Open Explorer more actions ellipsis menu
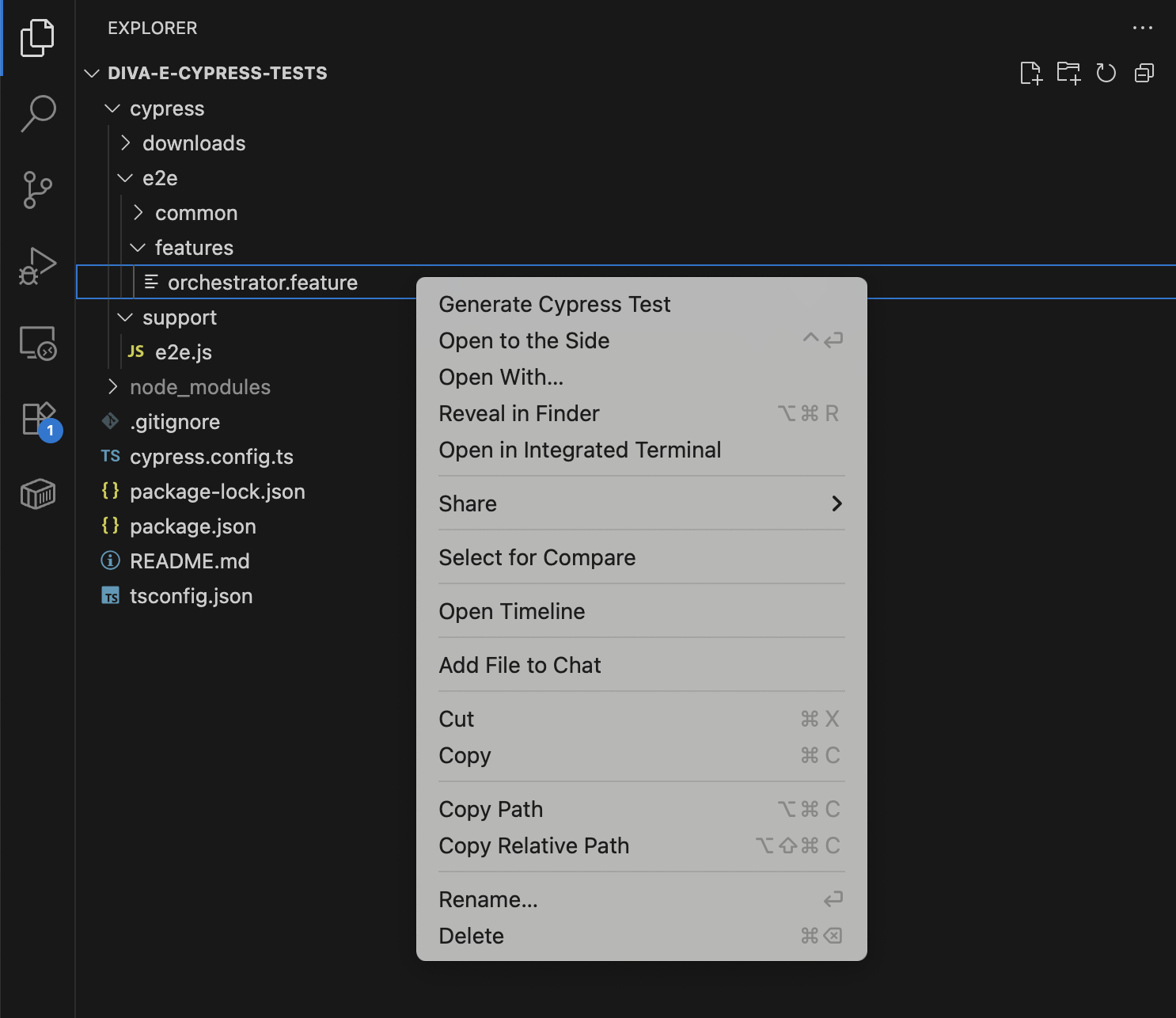Image resolution: width=1176 pixels, height=1018 pixels. pyautogui.click(x=1142, y=28)
